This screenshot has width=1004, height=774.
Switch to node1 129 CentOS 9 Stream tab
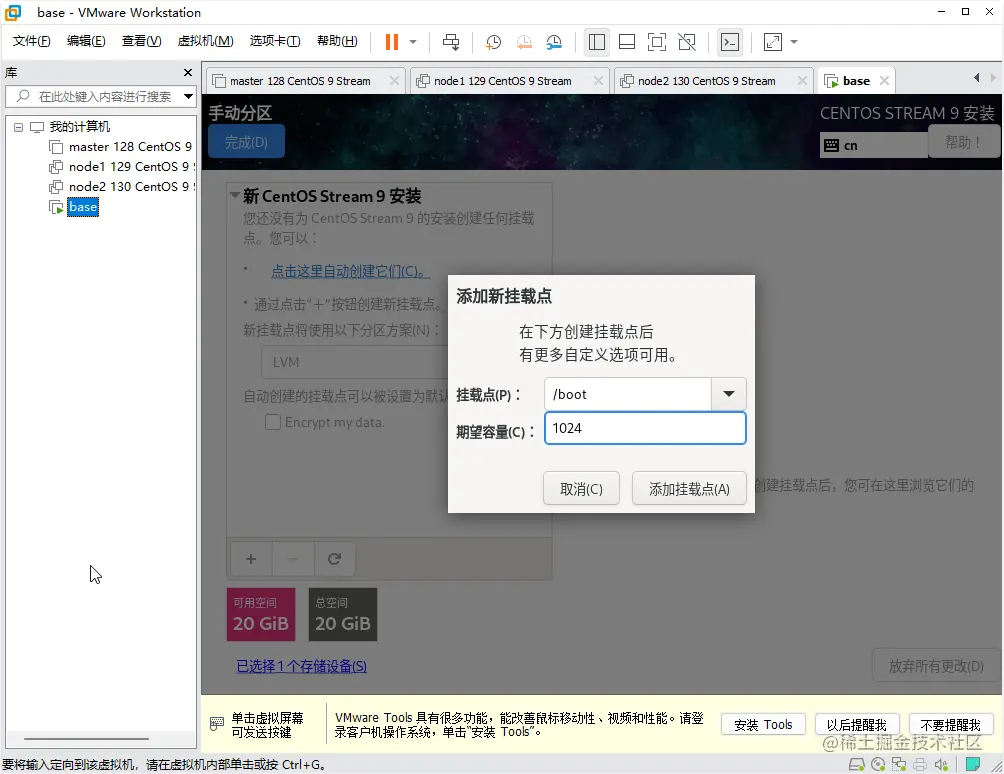point(502,81)
